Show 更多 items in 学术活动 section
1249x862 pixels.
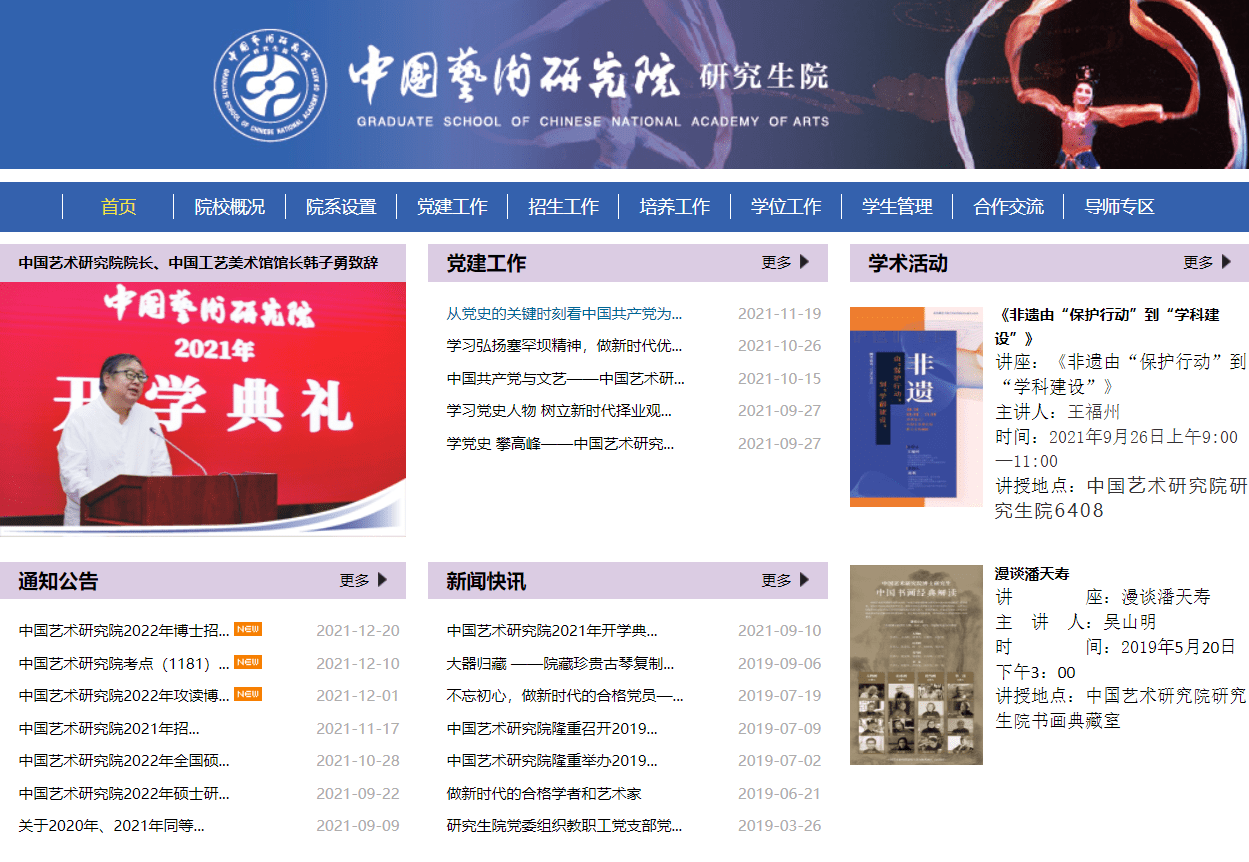tap(1199, 262)
